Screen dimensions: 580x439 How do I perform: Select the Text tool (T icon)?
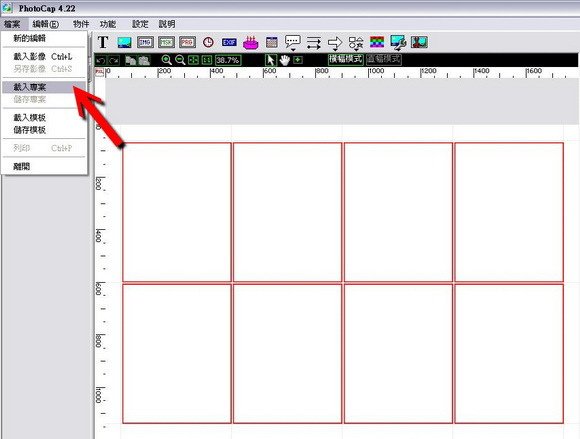pos(103,43)
